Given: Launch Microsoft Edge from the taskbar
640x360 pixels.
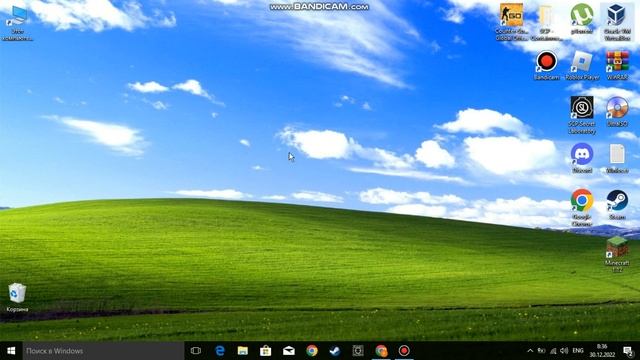Looking at the screenshot, I should tap(220, 351).
